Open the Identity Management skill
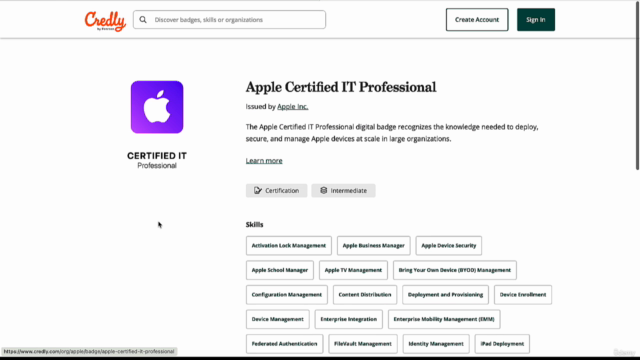The image size is (640, 360). coord(436,344)
